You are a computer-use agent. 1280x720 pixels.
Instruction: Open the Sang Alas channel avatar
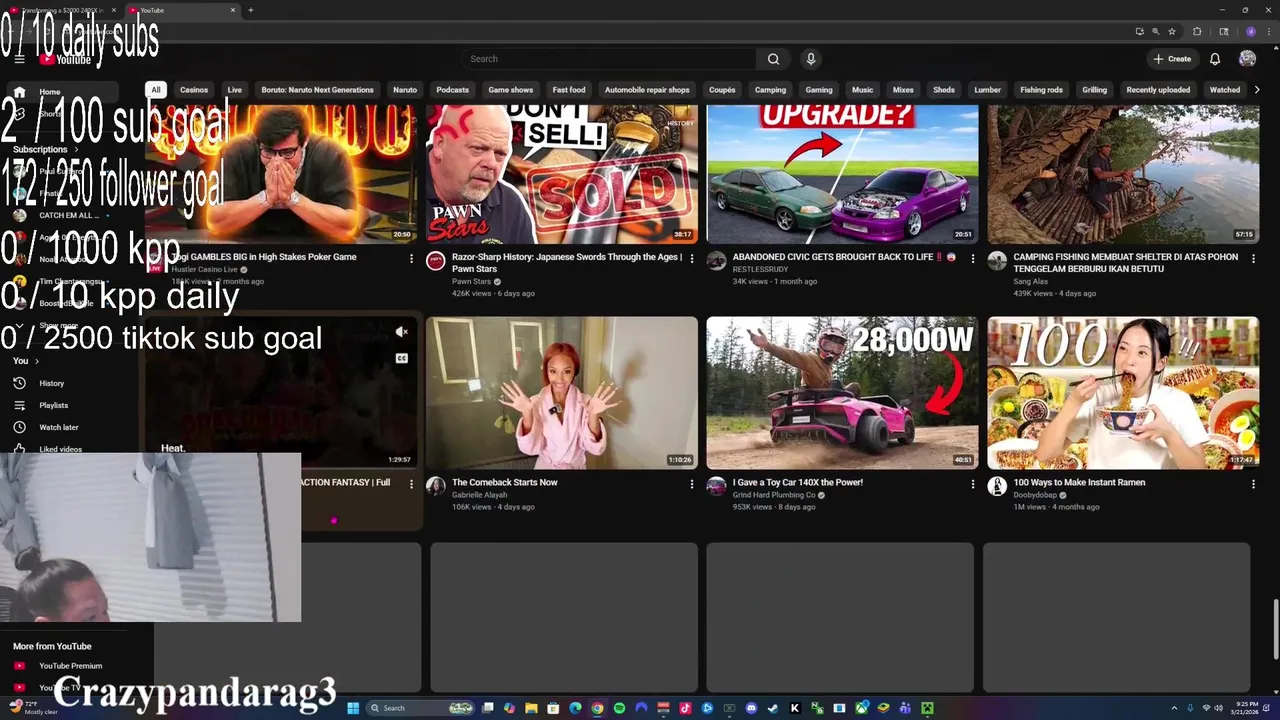pyautogui.click(x=997, y=261)
